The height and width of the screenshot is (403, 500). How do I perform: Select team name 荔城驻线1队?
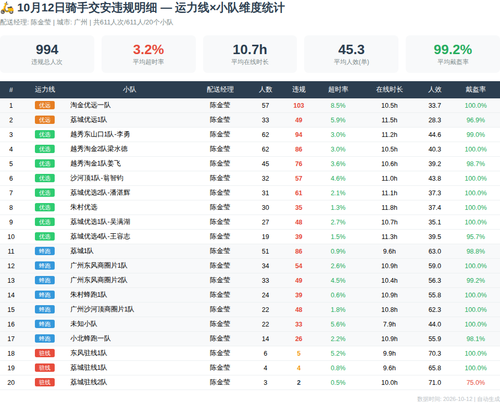coord(89,368)
